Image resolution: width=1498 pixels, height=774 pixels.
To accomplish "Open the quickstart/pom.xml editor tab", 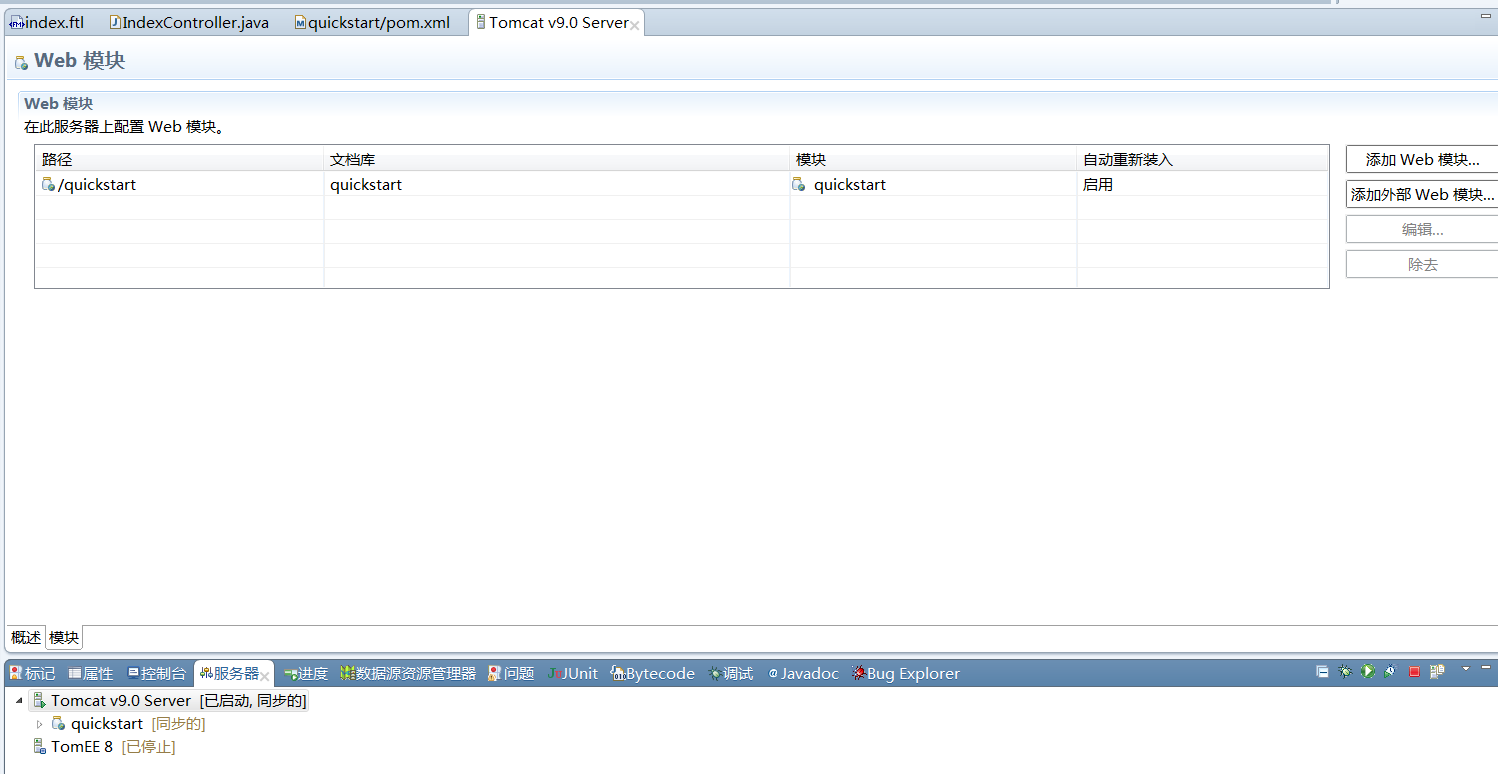I will [372, 21].
